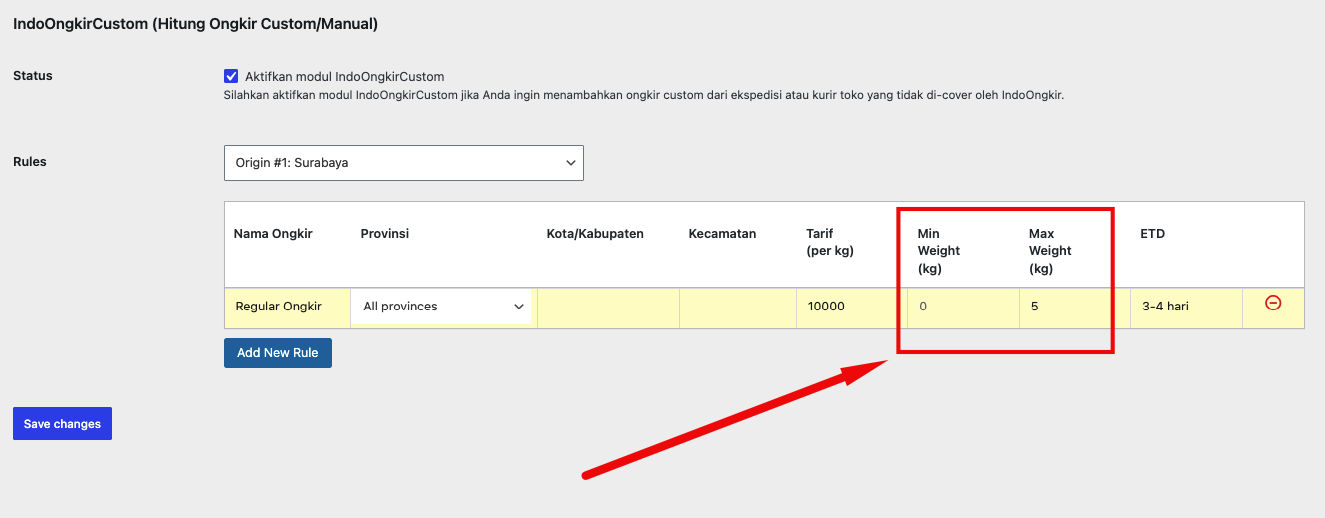Click the Min Weight (kg) column header
Screen dimensions: 1325x518
(x=939, y=251)
